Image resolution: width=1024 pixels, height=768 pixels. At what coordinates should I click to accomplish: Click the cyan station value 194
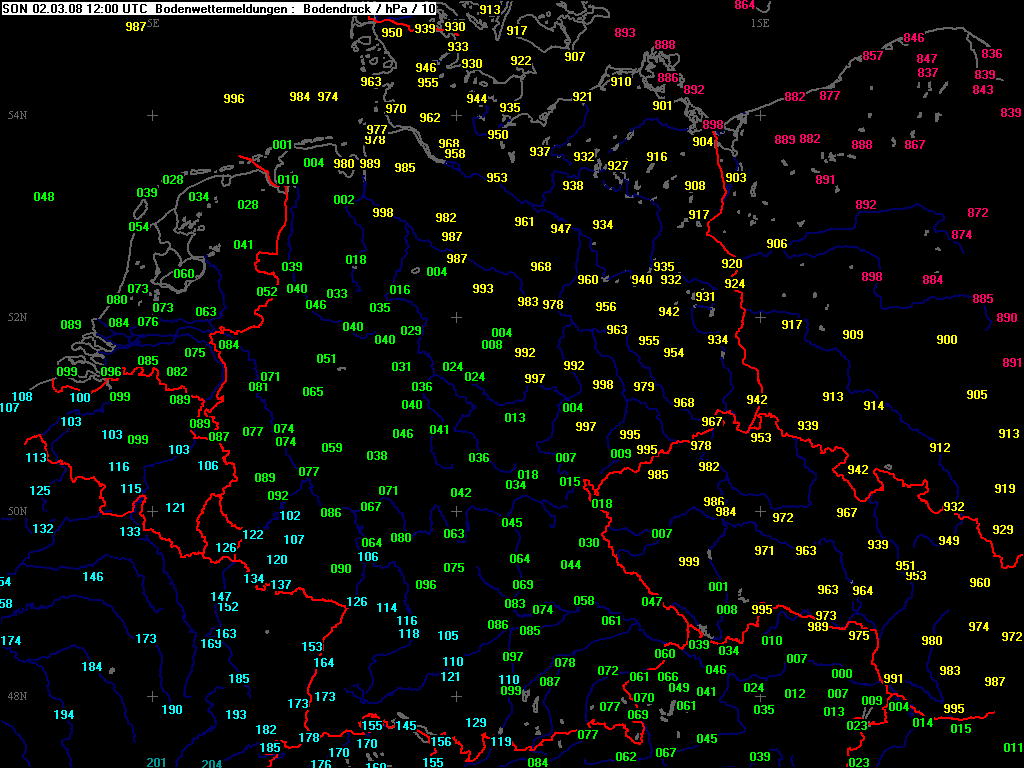64,715
